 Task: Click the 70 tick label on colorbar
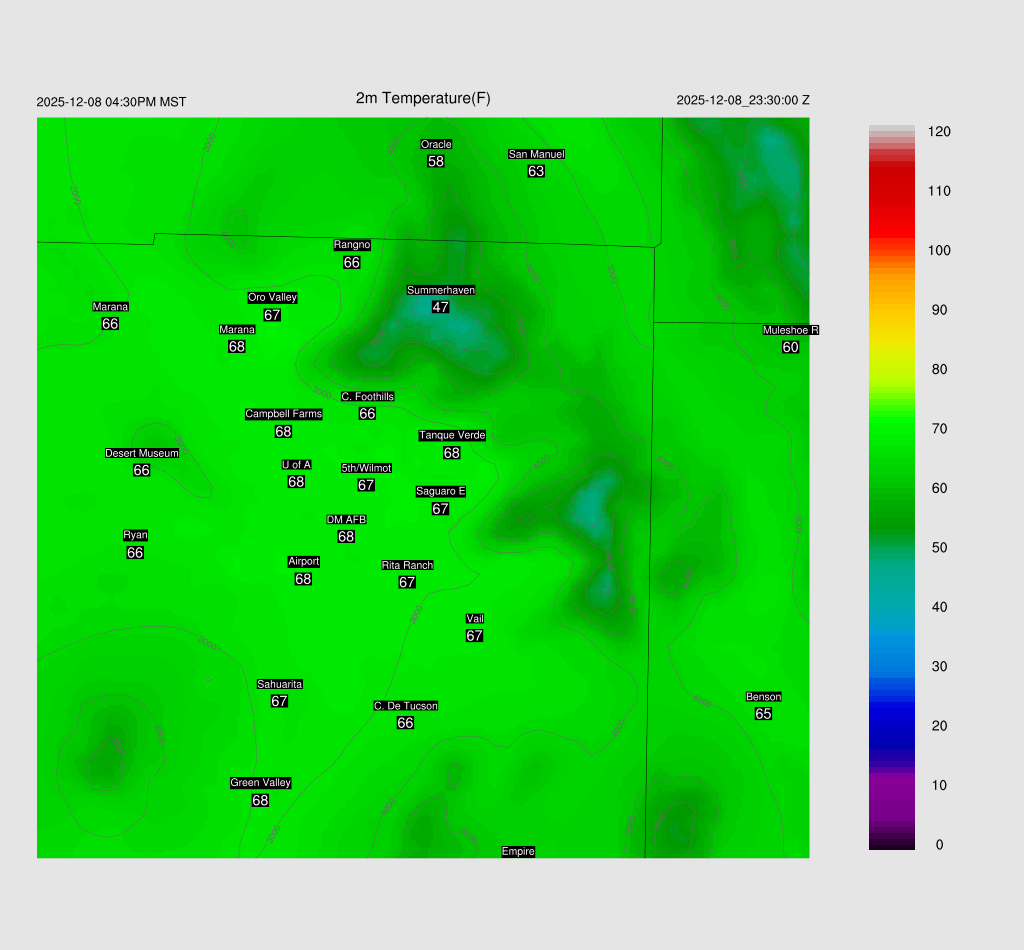(x=939, y=429)
